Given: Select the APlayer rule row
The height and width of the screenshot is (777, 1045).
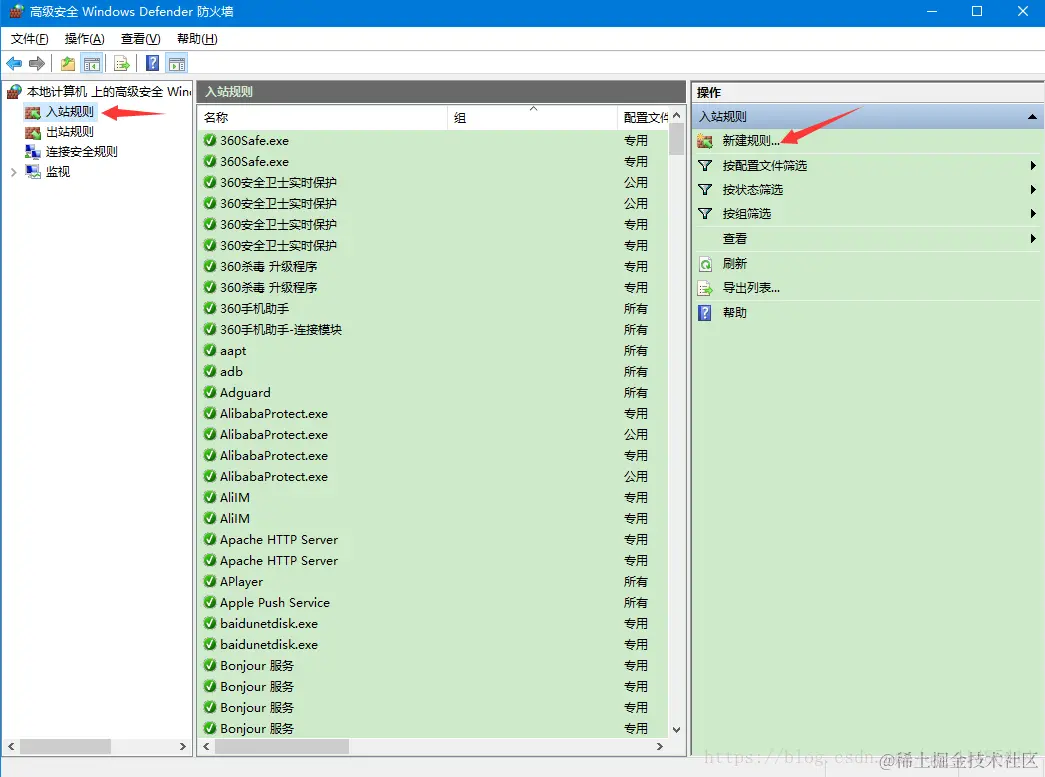Looking at the screenshot, I should [433, 582].
